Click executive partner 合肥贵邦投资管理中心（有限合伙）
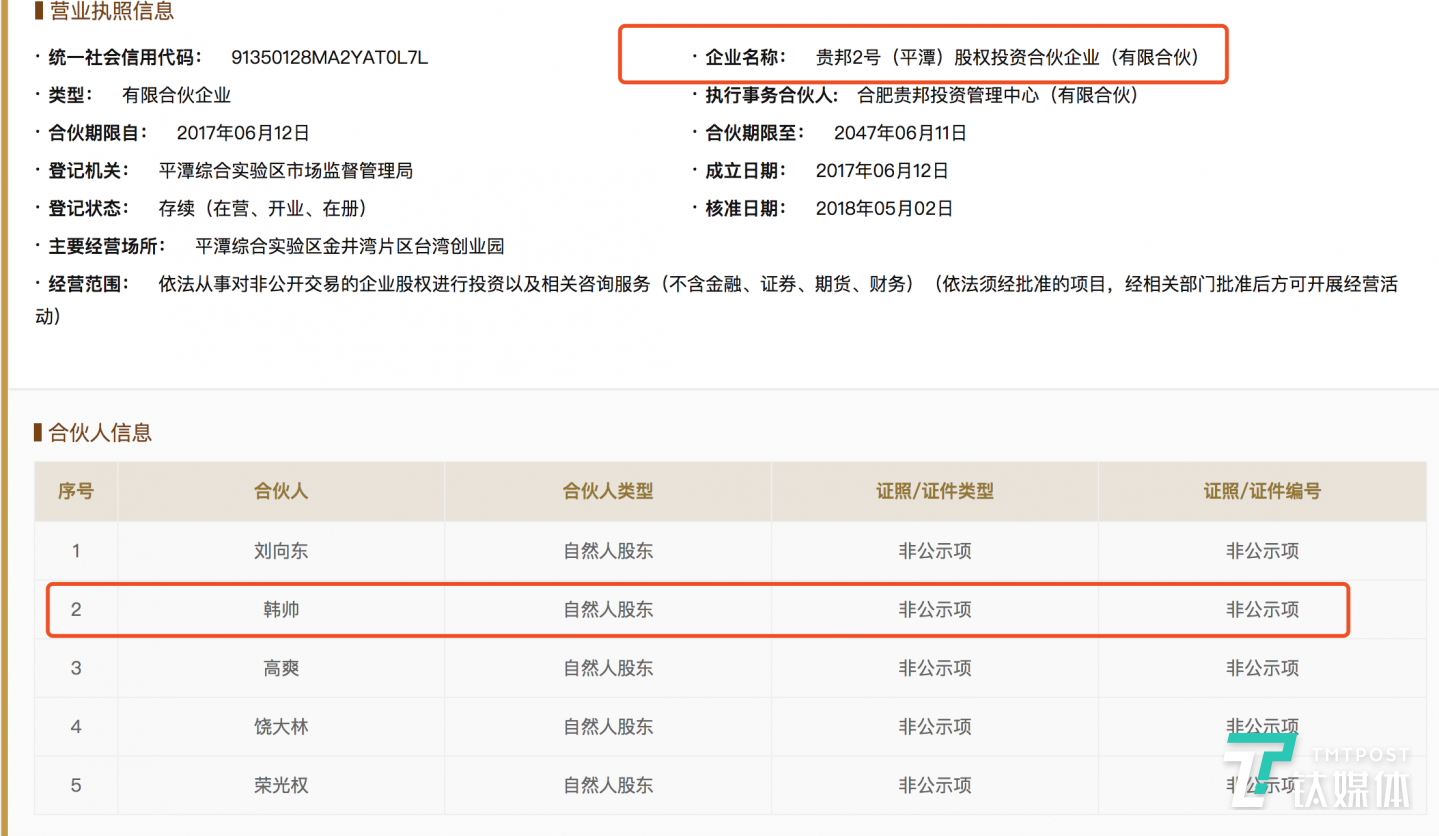 tap(998, 95)
